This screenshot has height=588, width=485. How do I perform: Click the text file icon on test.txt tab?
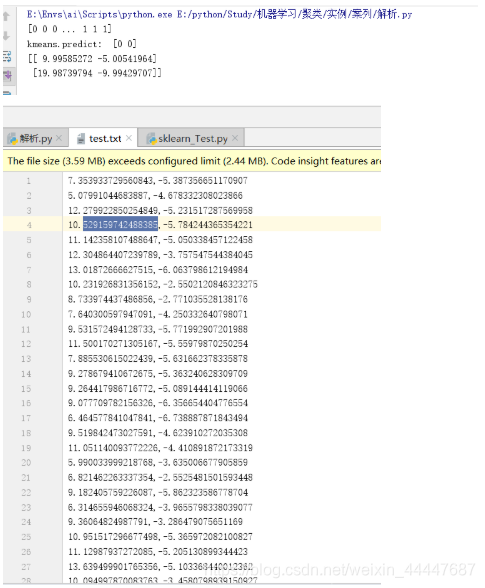[x=81, y=139]
